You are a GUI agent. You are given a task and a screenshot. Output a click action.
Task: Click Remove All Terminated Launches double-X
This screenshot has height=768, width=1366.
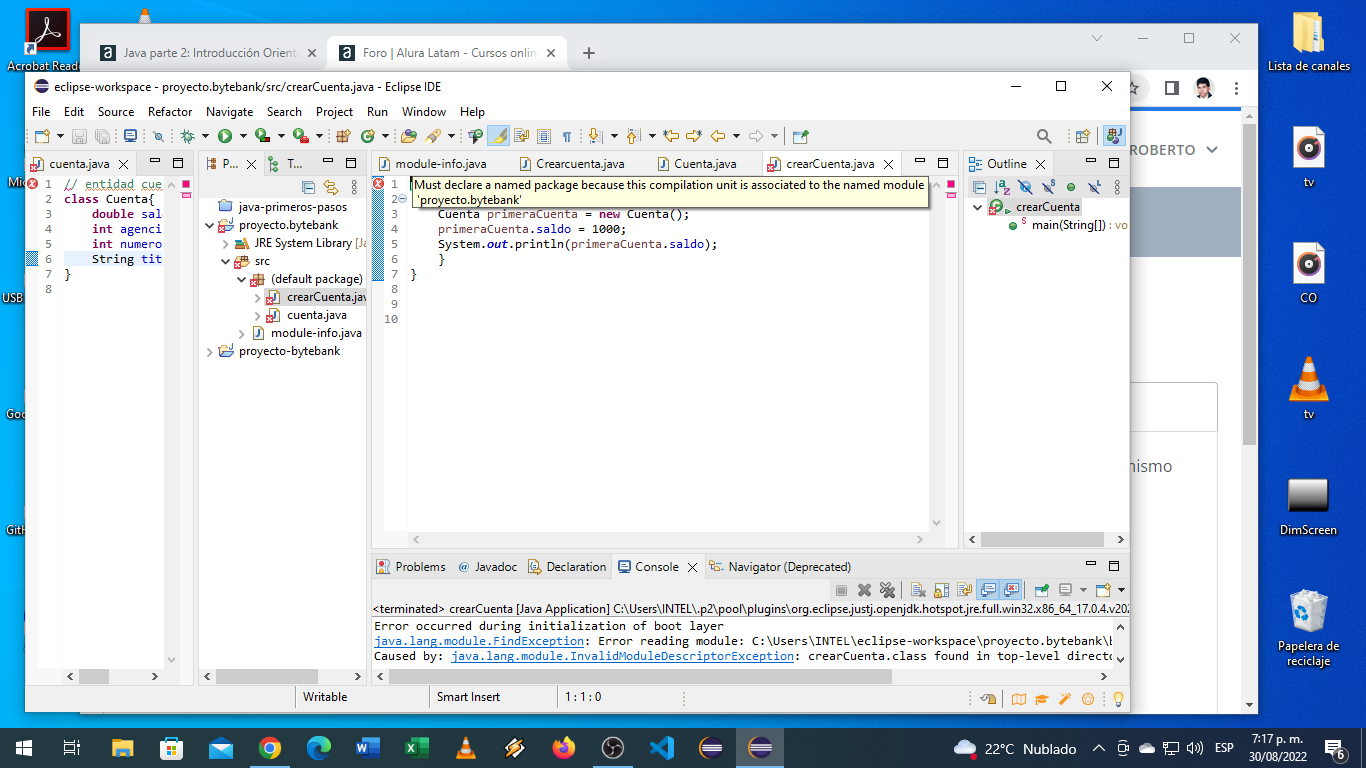[x=887, y=590]
